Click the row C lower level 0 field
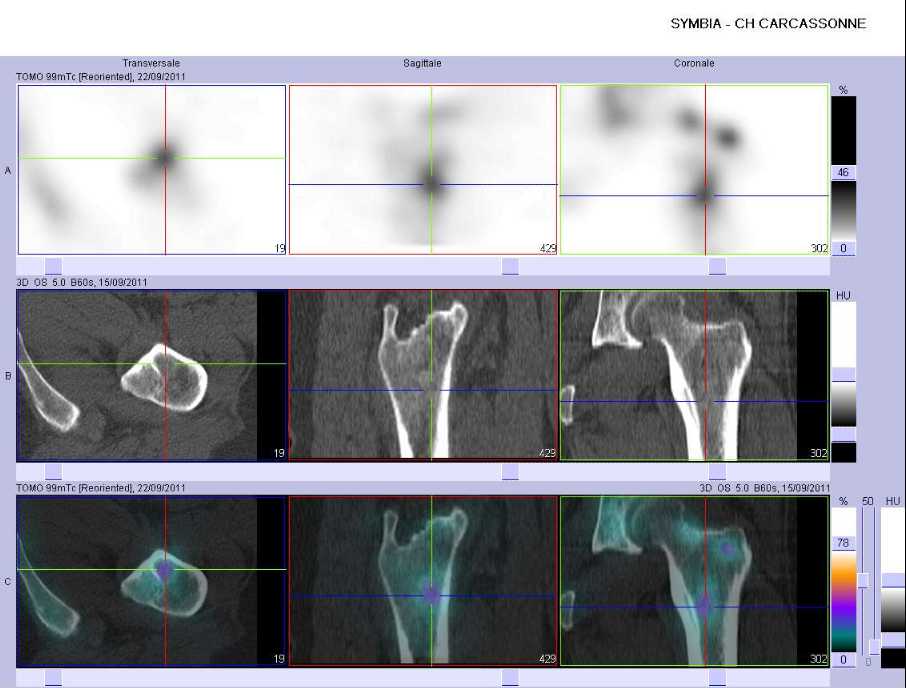 pyautogui.click(x=843, y=659)
